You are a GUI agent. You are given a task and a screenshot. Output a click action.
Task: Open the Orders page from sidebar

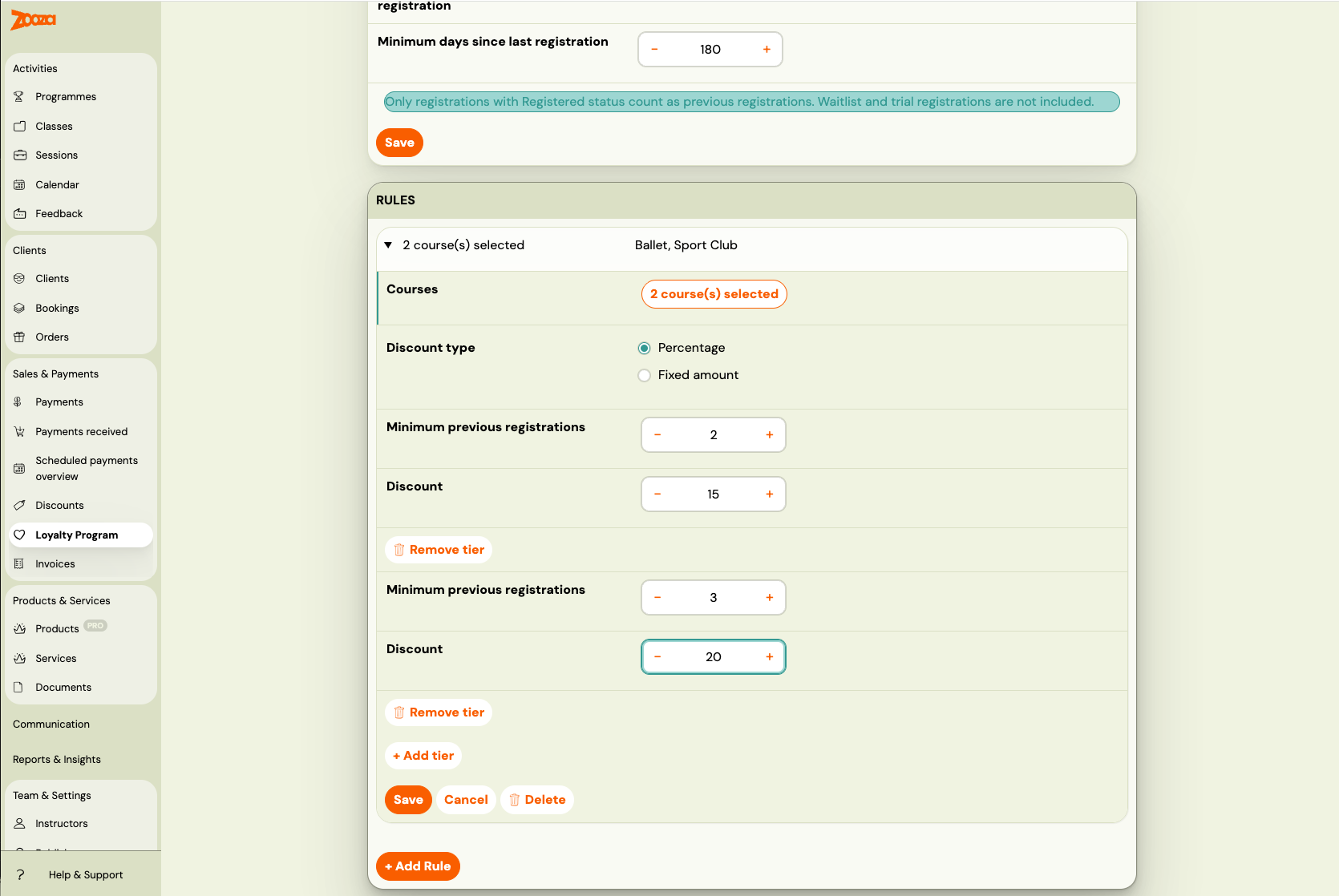click(x=20, y=337)
